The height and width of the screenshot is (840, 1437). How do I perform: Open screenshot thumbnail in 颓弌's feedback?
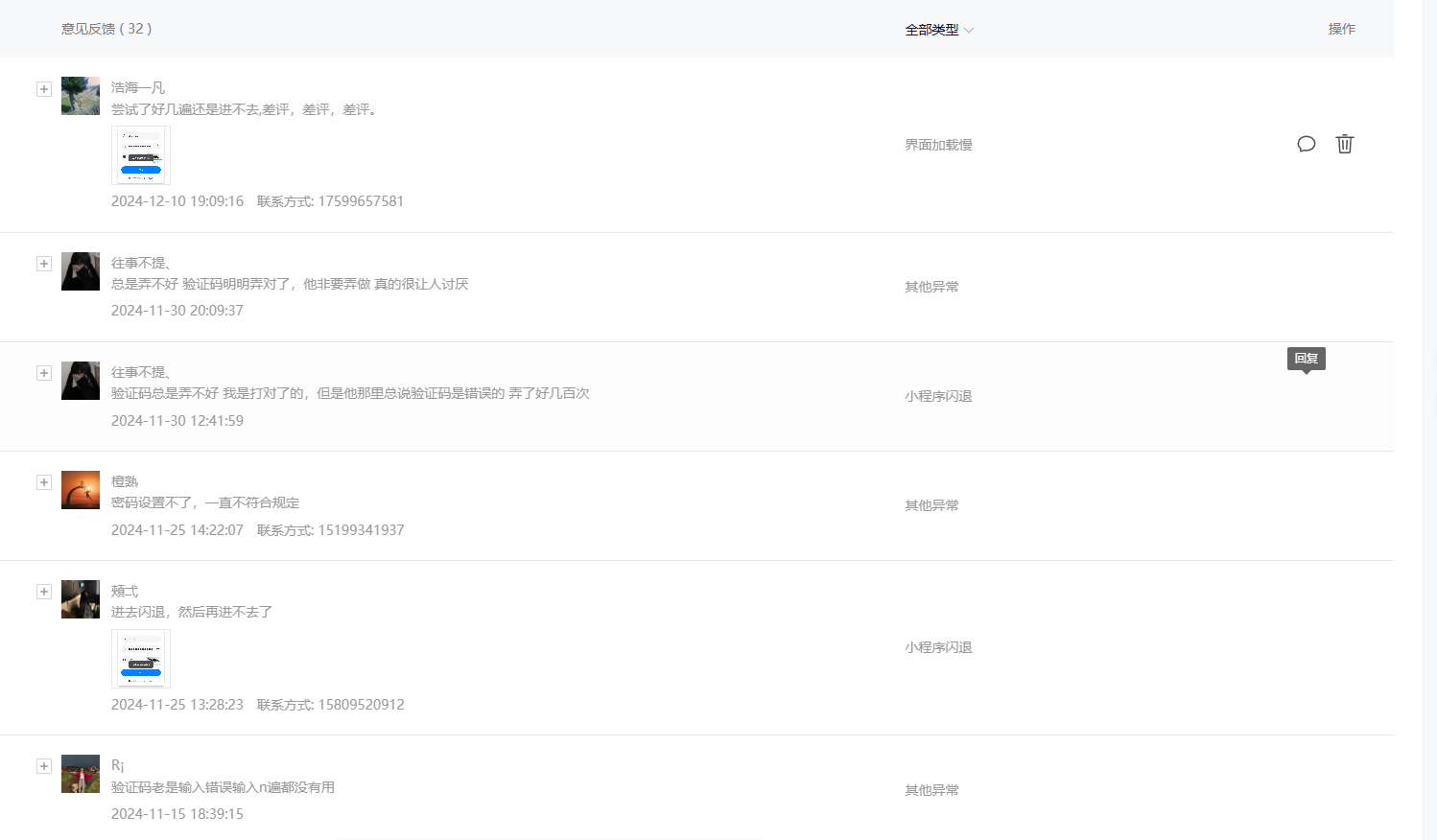[141, 659]
